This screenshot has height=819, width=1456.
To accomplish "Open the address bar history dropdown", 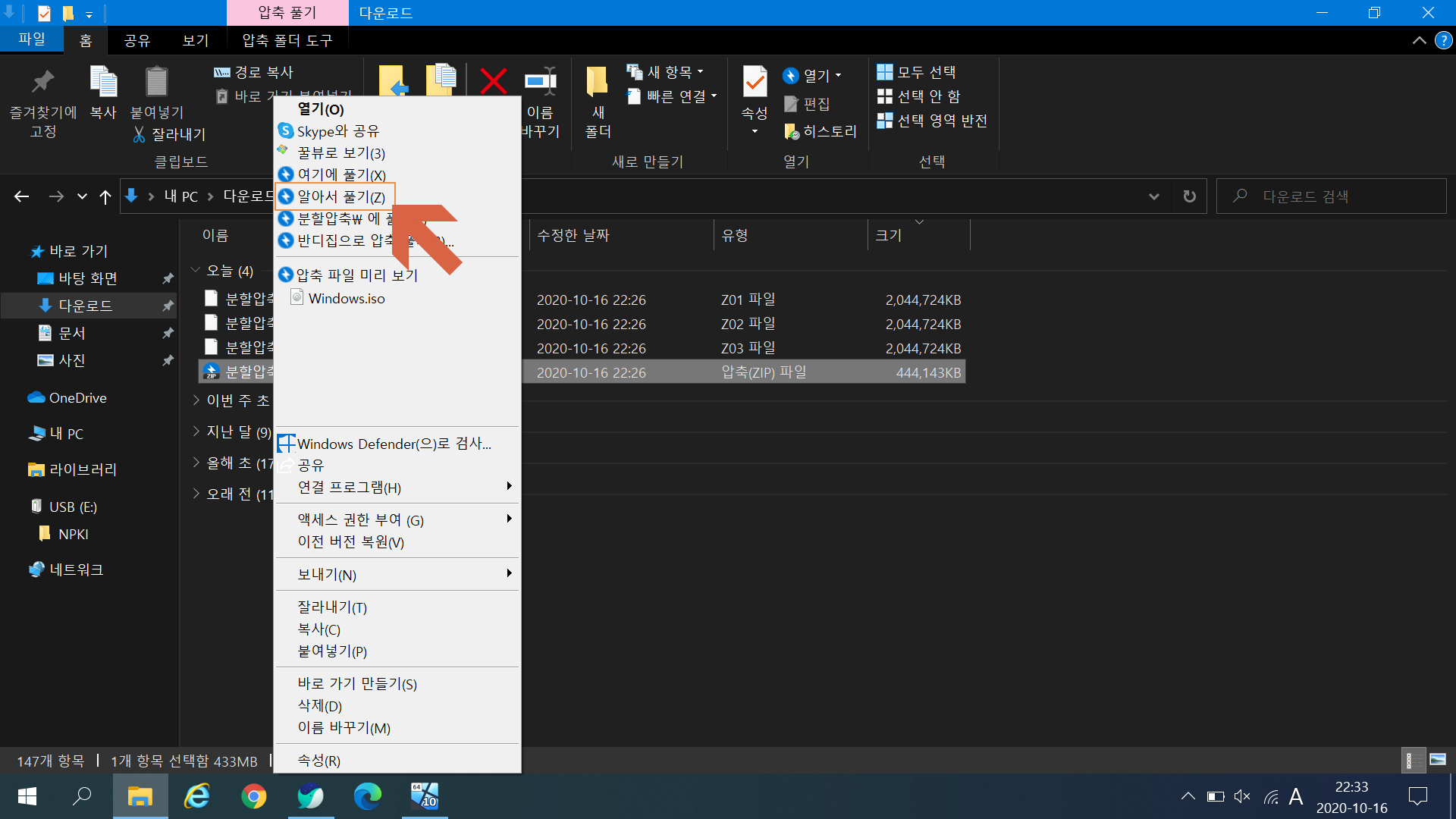I will pos(1153,196).
